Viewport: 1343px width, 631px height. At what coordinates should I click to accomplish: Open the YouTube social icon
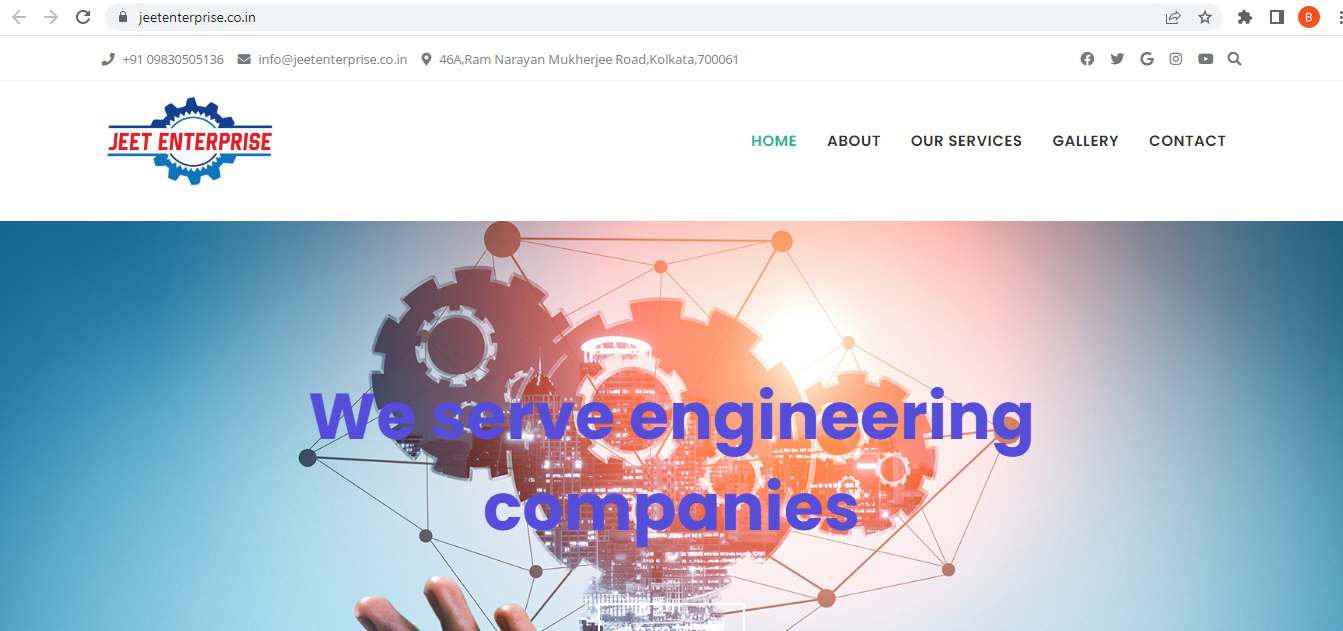coord(1205,59)
